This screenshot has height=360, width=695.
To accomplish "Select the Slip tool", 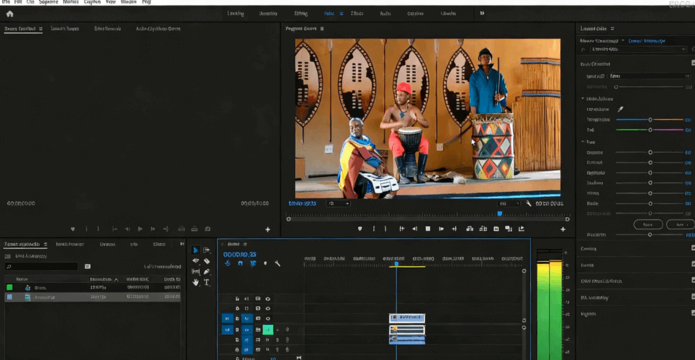I will pos(195,272).
